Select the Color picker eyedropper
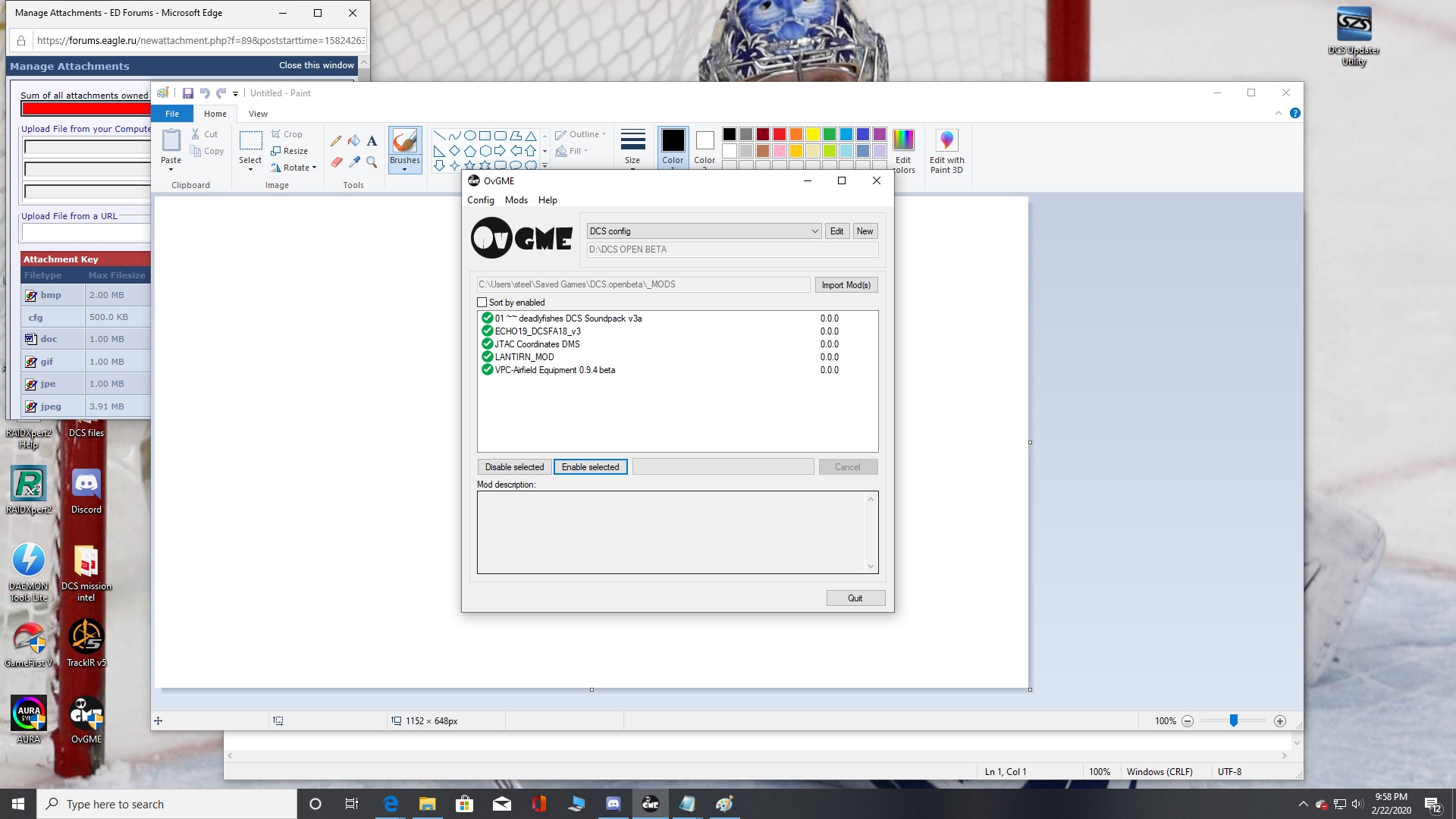The width and height of the screenshot is (1456, 819). [354, 162]
